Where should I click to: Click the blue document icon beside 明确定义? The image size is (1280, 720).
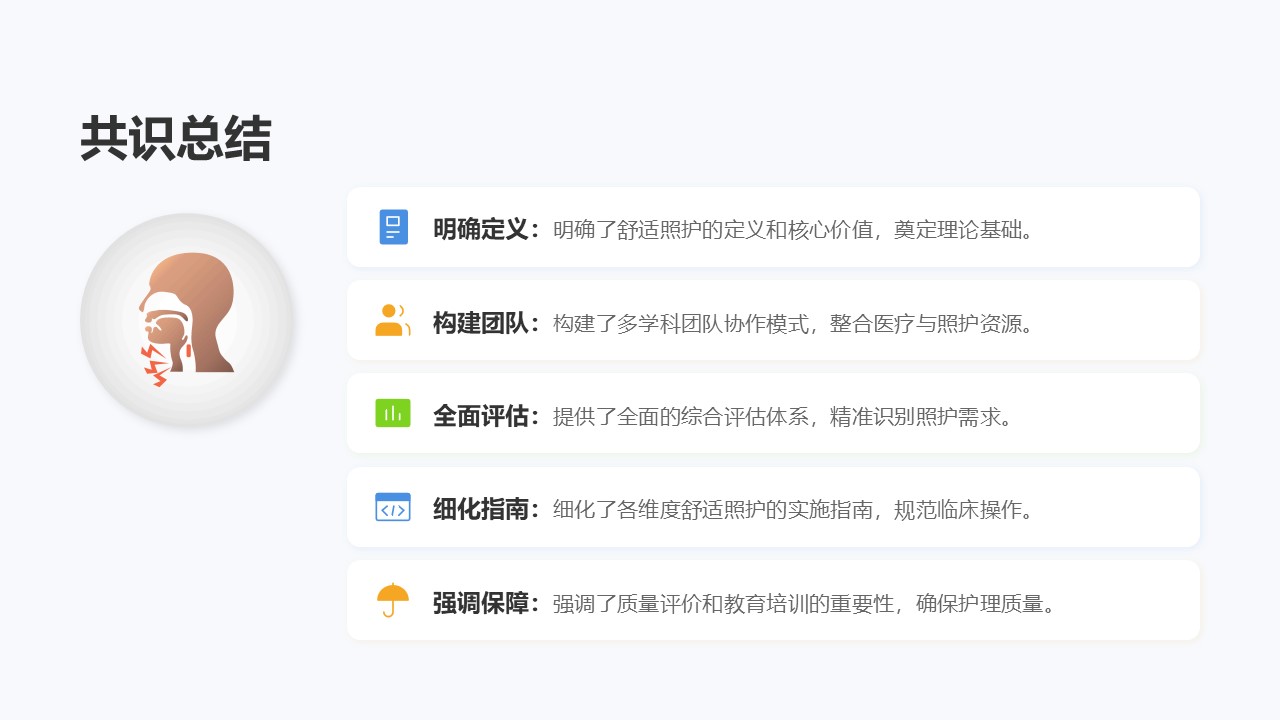pos(393,227)
